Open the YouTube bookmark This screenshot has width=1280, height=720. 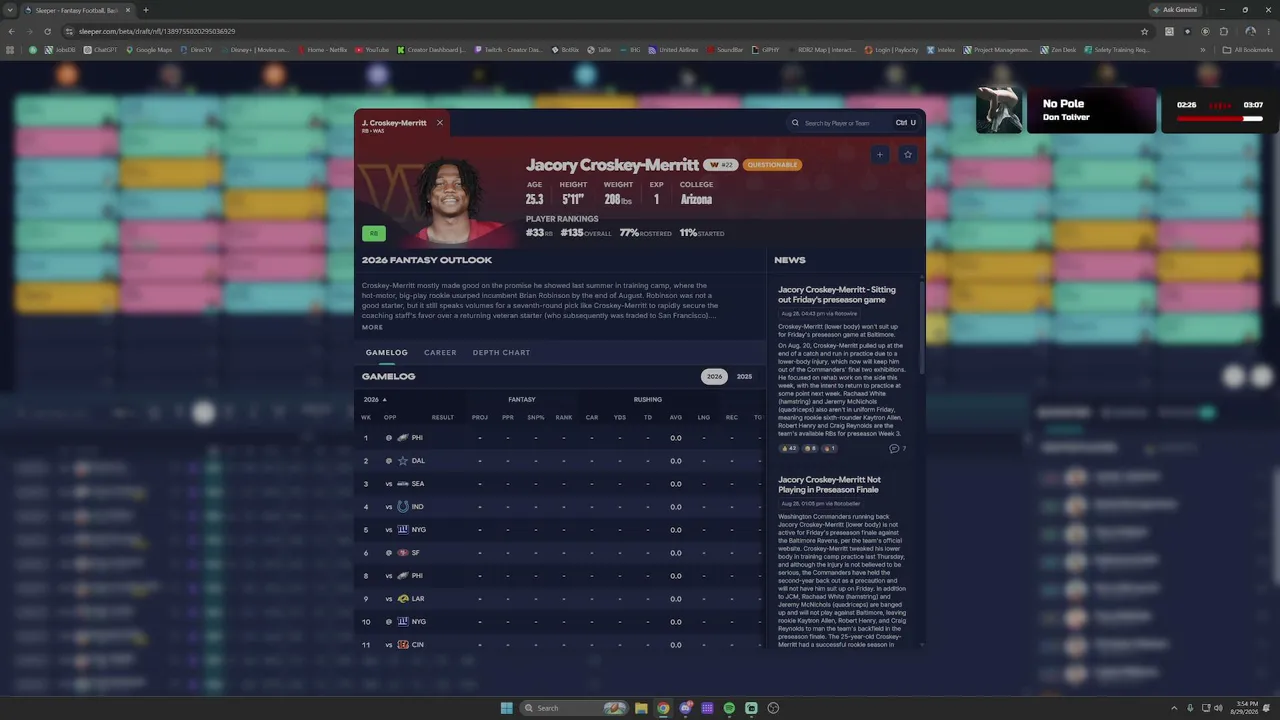373,50
